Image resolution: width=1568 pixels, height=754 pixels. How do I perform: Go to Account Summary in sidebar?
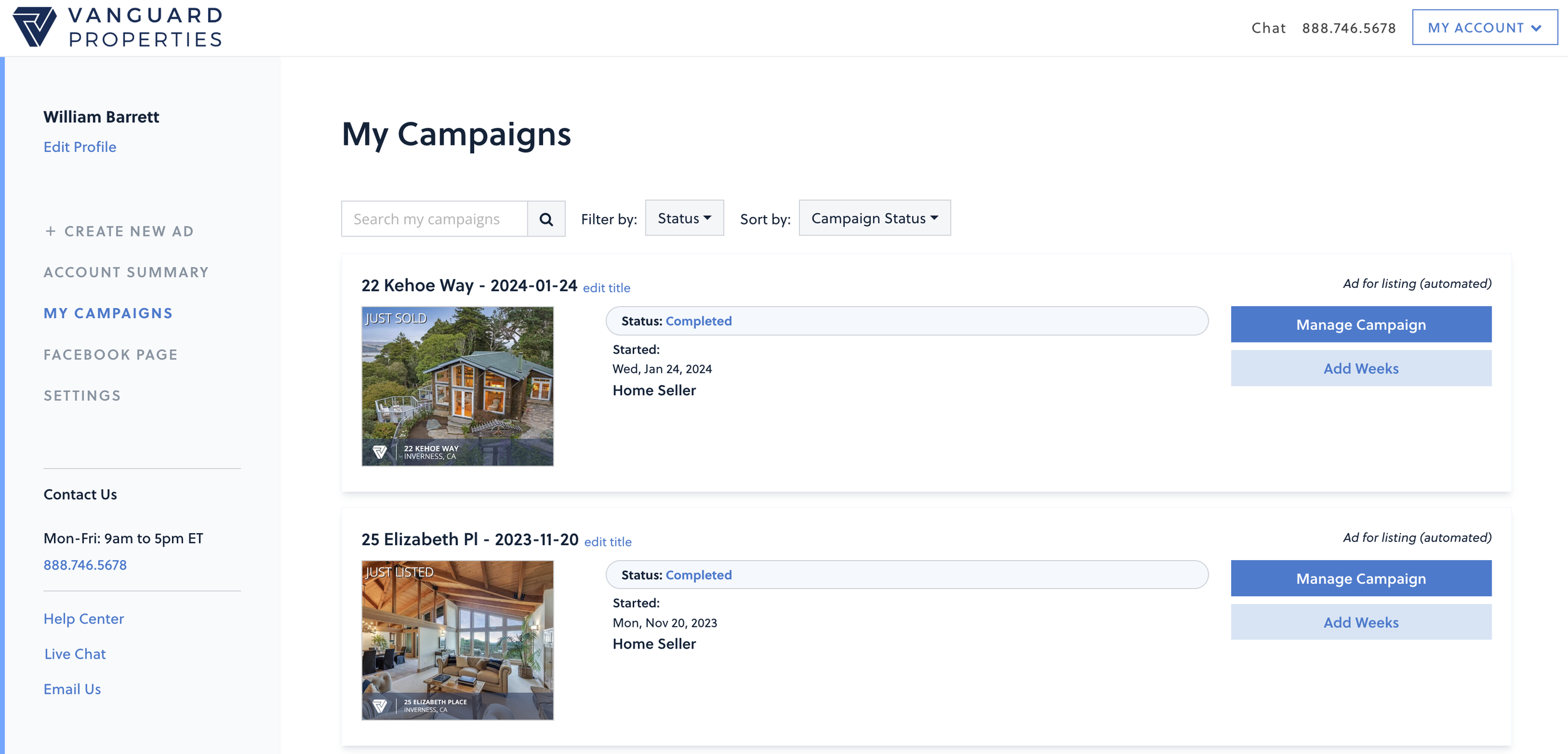click(x=126, y=272)
